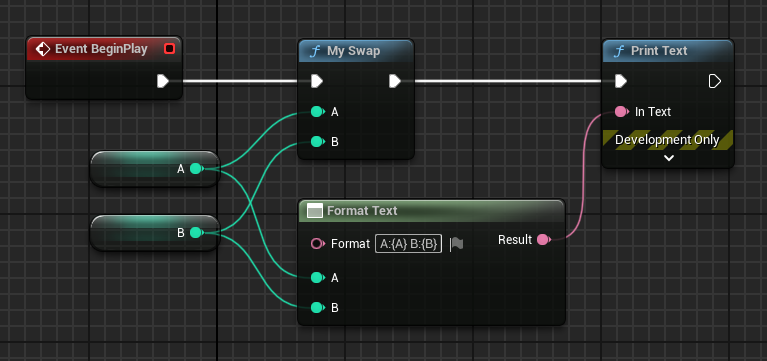Select the Event BeginPlay node title

[x=101, y=49]
